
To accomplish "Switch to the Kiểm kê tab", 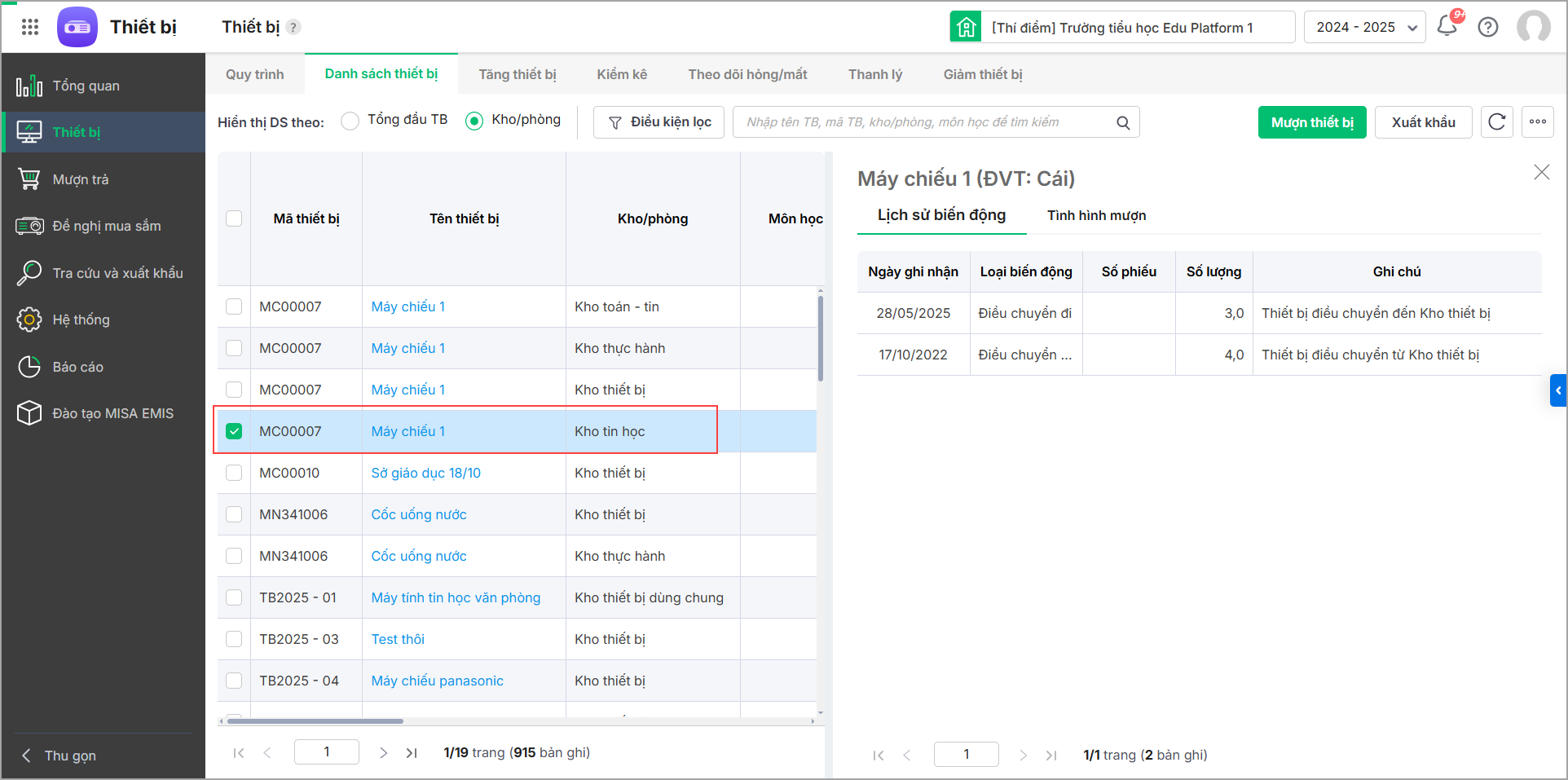I will (622, 74).
